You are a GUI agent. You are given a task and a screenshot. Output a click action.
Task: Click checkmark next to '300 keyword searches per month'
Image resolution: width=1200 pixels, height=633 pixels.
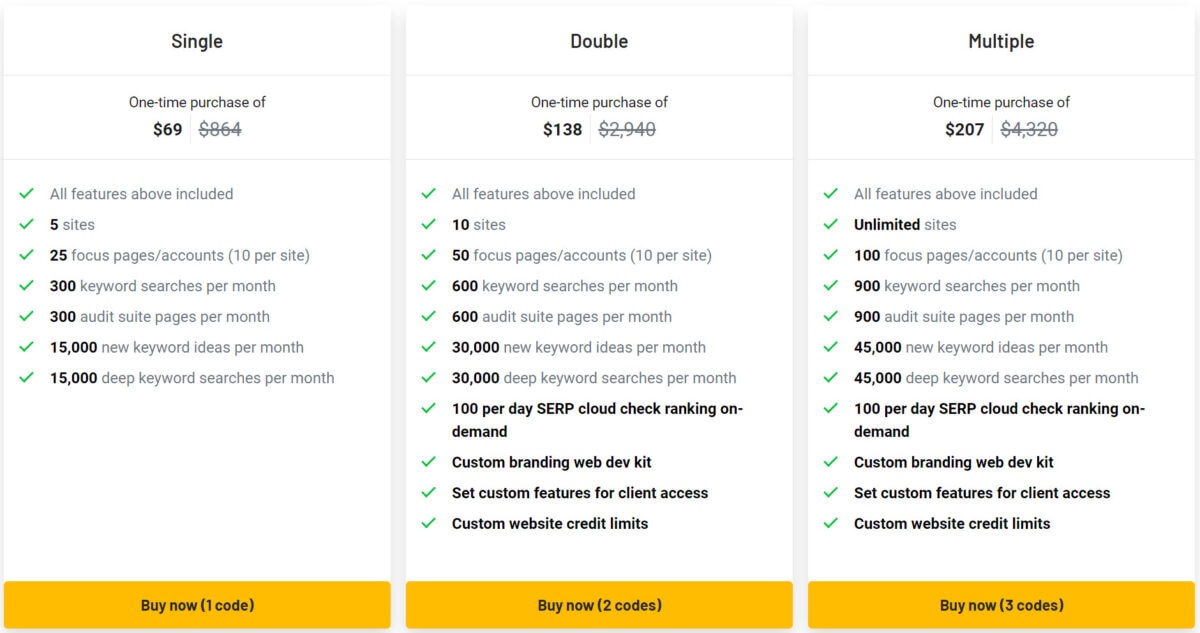27,285
